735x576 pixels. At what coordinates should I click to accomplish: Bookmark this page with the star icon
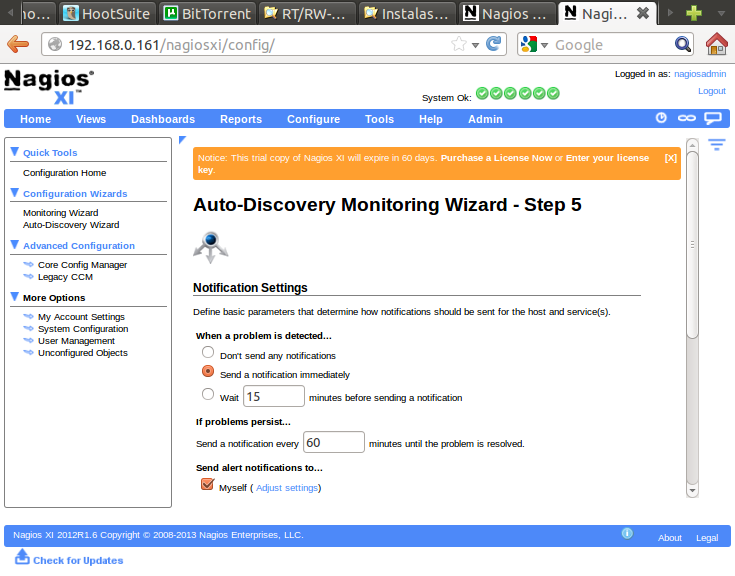pos(459,44)
